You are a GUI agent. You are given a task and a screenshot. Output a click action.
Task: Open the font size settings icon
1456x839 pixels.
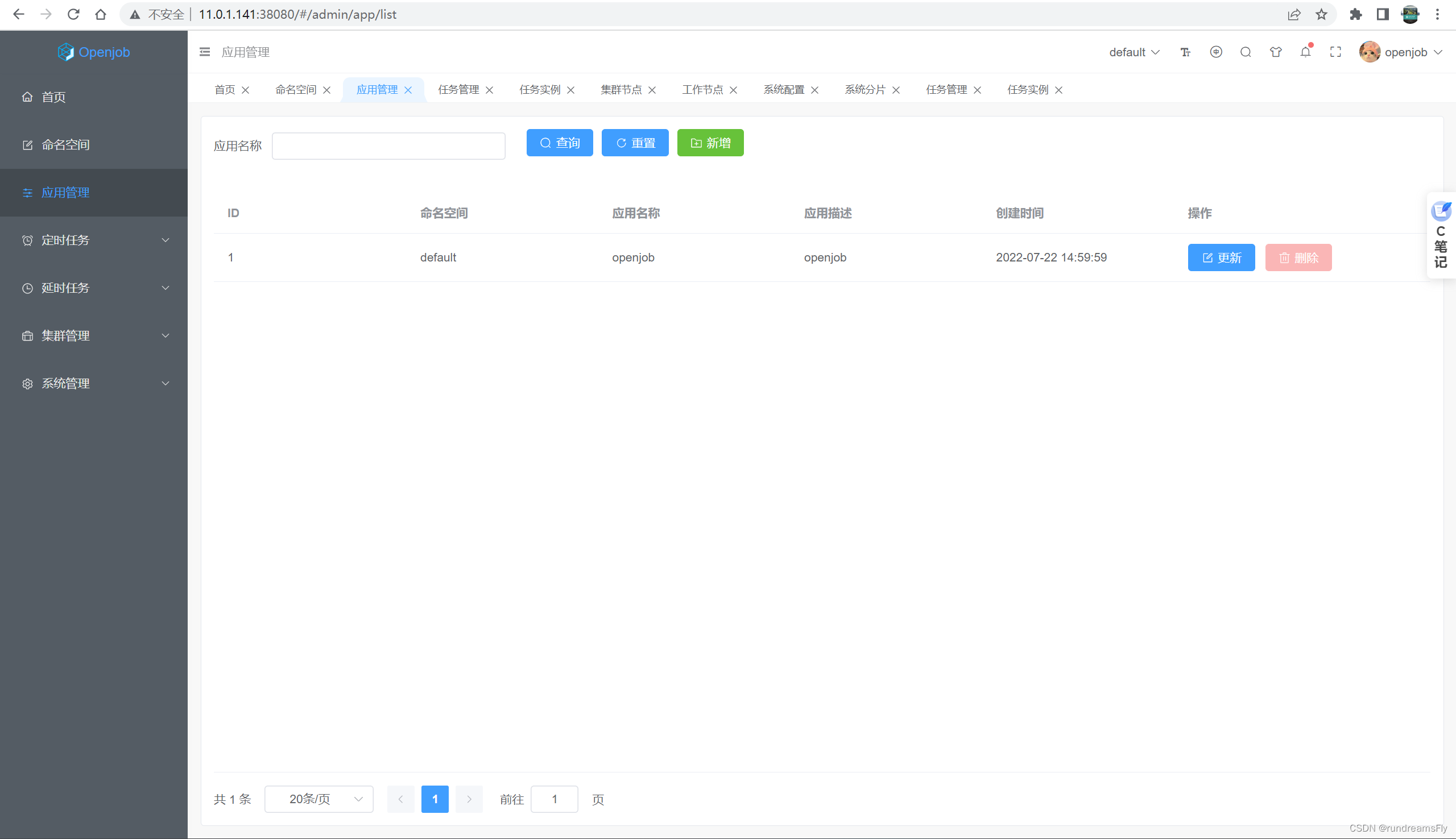click(1185, 52)
